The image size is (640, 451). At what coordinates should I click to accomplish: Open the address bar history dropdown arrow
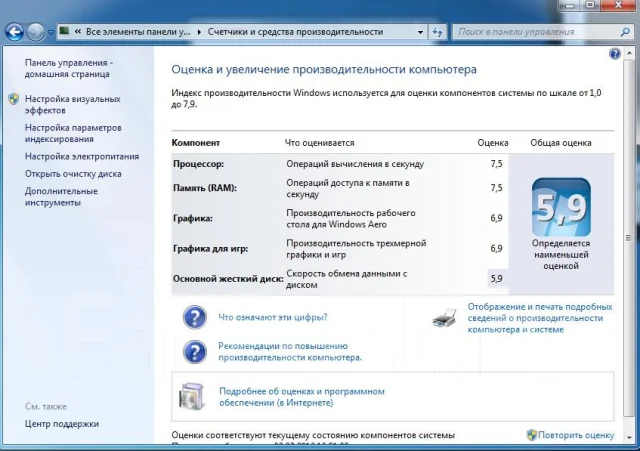(x=420, y=32)
